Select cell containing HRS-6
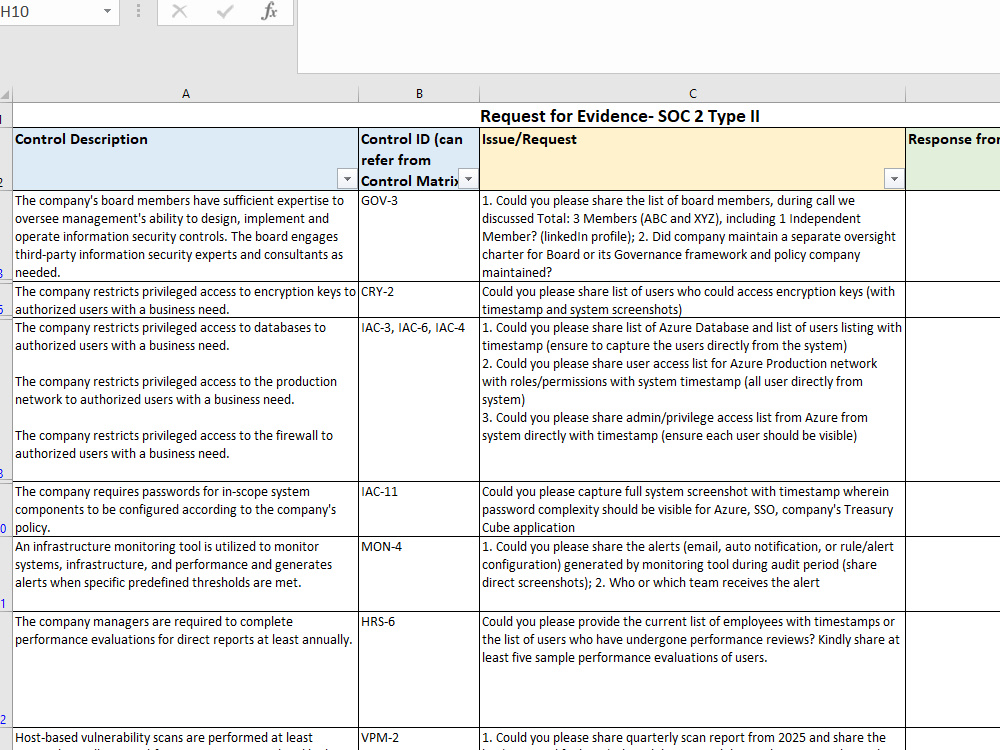Image resolution: width=1000 pixels, height=750 pixels. coord(419,670)
